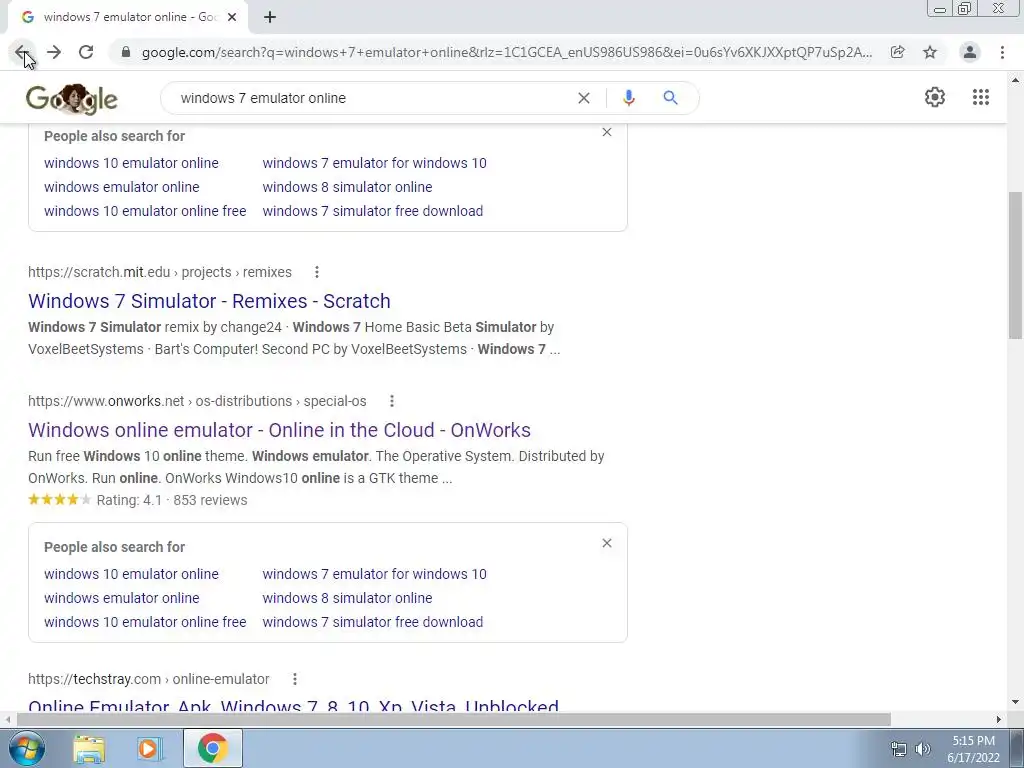Select upper 'windows 10 emulator online' suggestion
The width and height of the screenshot is (1024, 768).
(131, 163)
